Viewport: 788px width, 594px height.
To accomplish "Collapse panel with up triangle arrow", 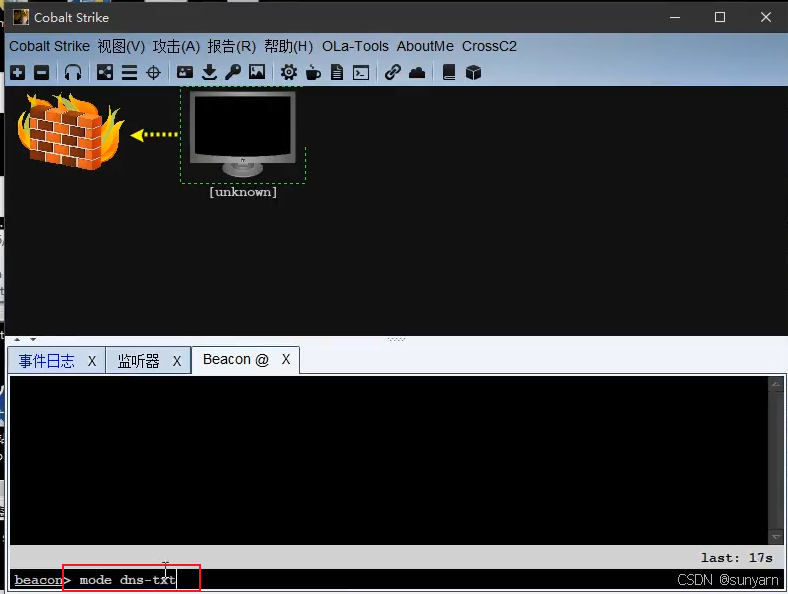I will pyautogui.click(x=17, y=339).
